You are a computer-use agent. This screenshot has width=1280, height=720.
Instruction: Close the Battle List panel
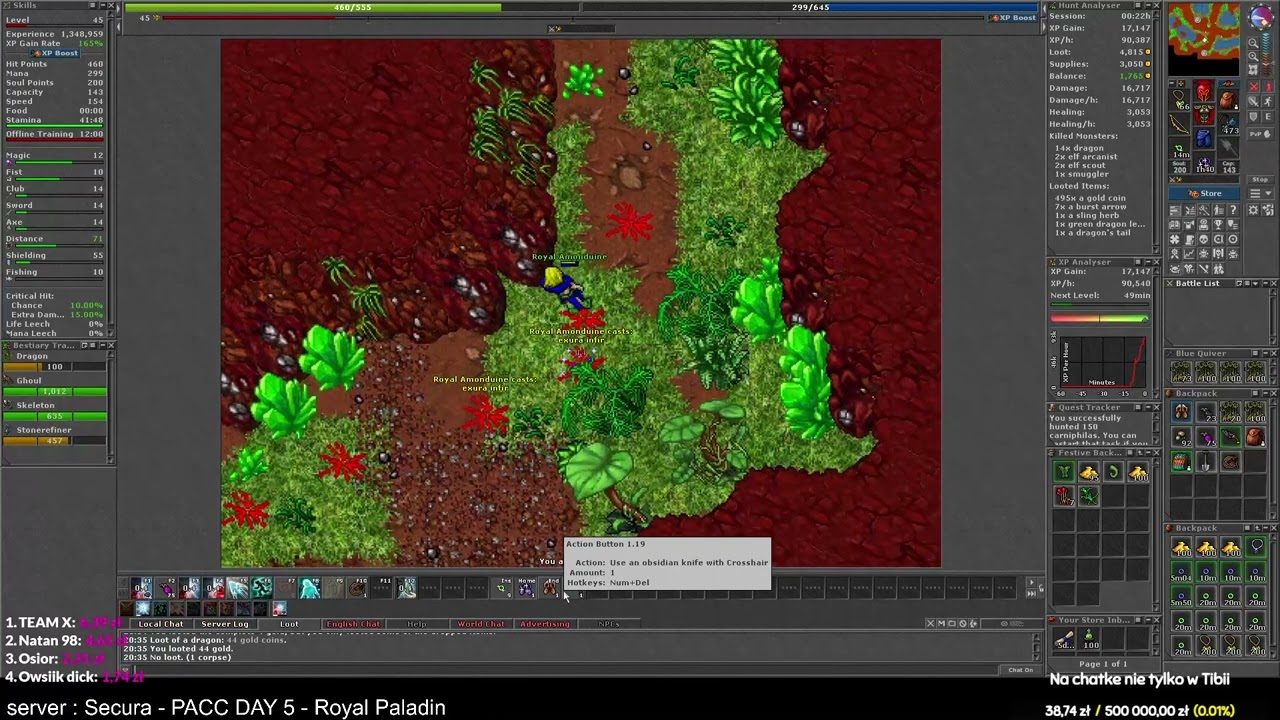(x=1273, y=283)
